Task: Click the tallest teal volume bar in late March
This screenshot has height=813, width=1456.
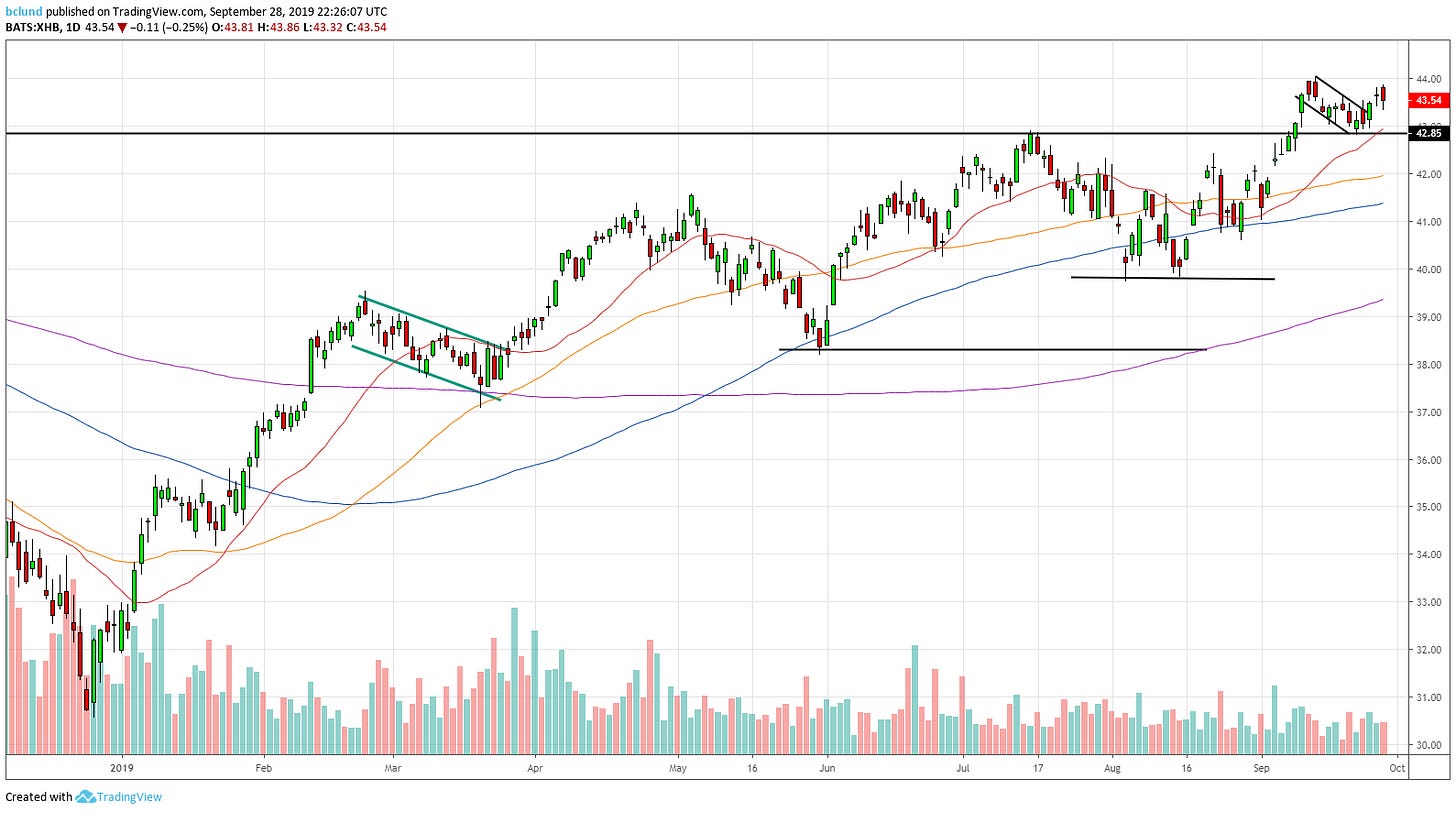Action: coord(515,680)
